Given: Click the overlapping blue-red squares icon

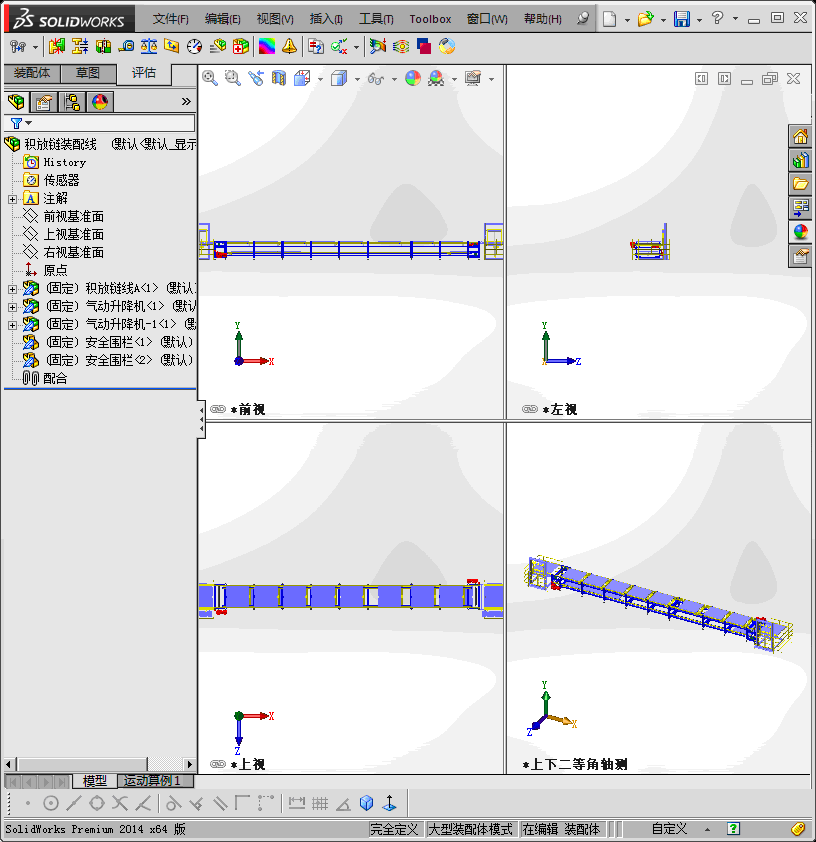Looking at the screenshot, I should coord(424,47).
